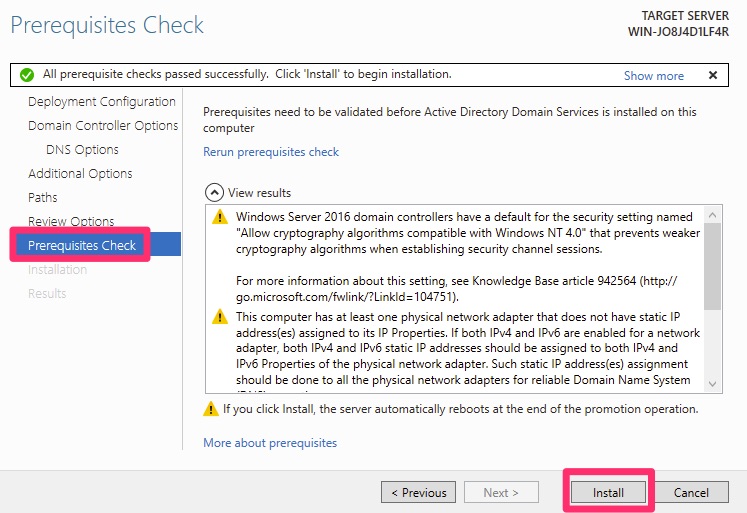
Task: Collapse the View results section
Action: [x=214, y=192]
